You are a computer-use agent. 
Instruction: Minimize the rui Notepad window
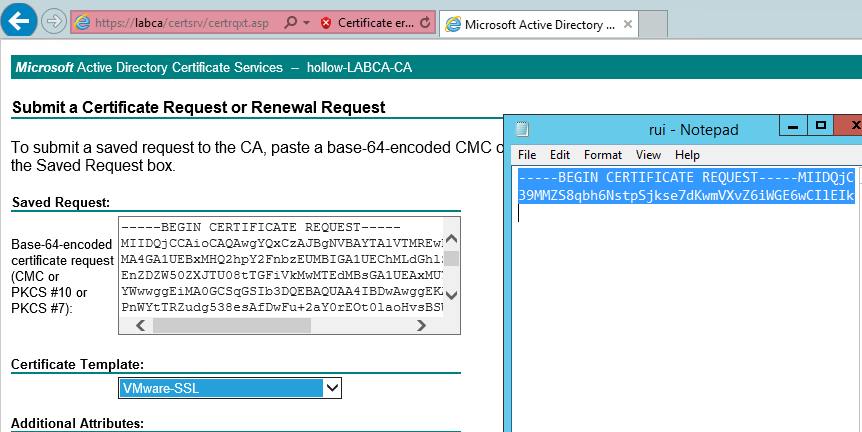pos(793,127)
